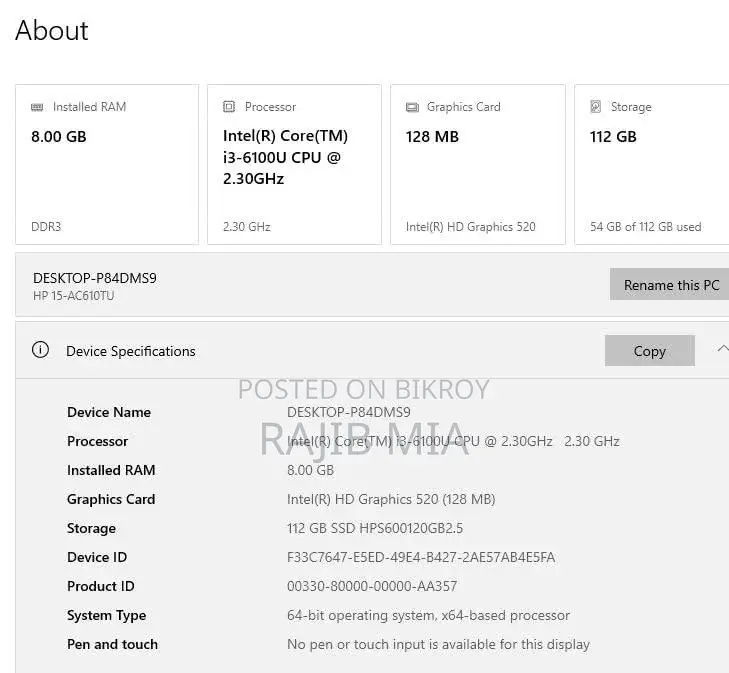This screenshot has height=673, width=729.
Task: Select the HP 15-AC610TU model text
Action: 73,296
